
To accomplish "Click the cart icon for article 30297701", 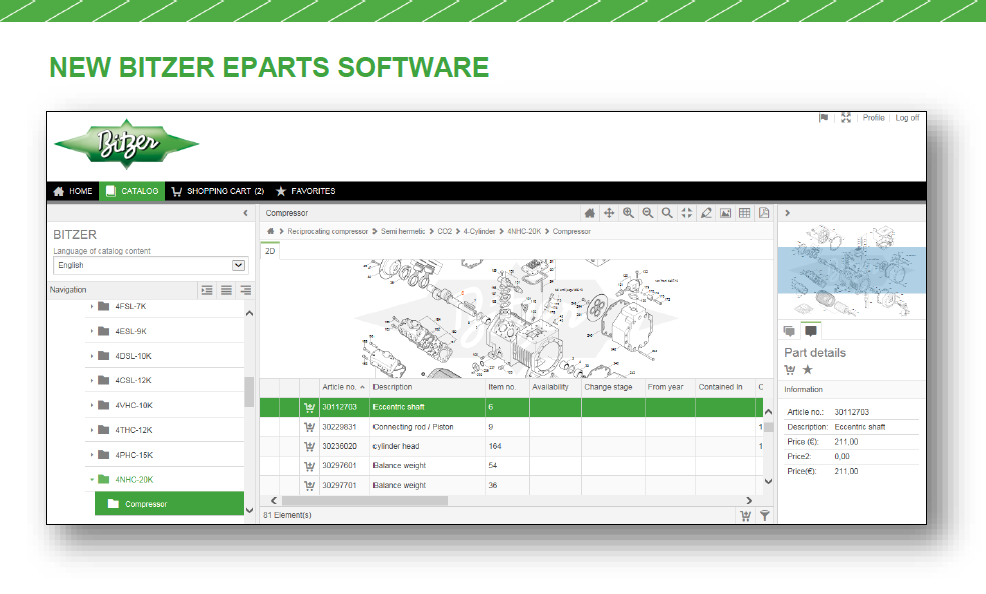I will 309,485.
